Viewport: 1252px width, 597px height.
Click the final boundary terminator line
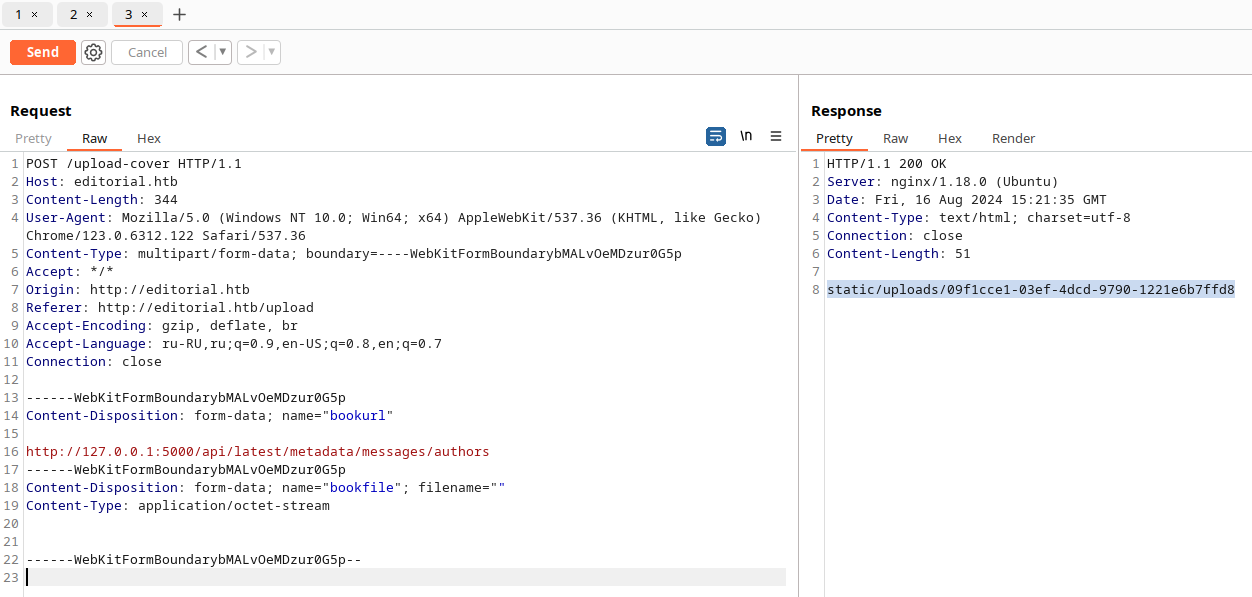194,559
